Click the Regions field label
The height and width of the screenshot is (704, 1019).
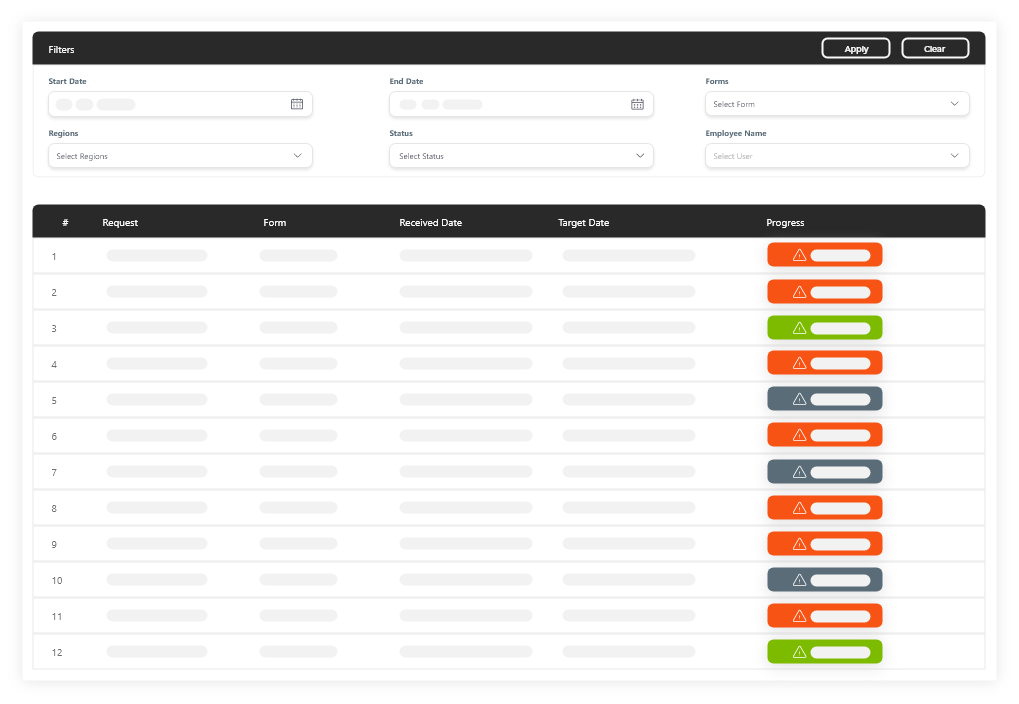pyautogui.click(x=63, y=133)
